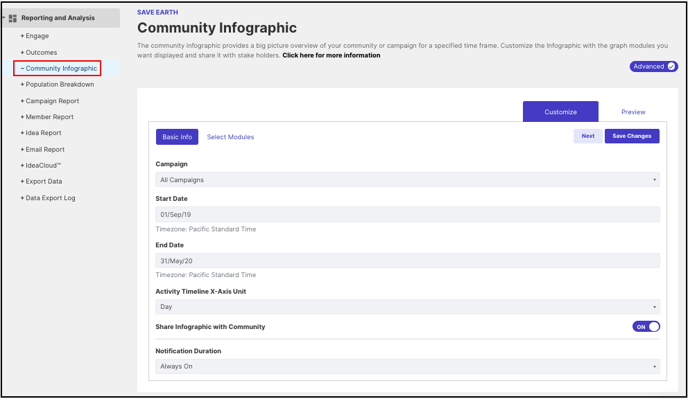Switch to the Preview tab
Screen dimensions: 688x399
coord(633,112)
